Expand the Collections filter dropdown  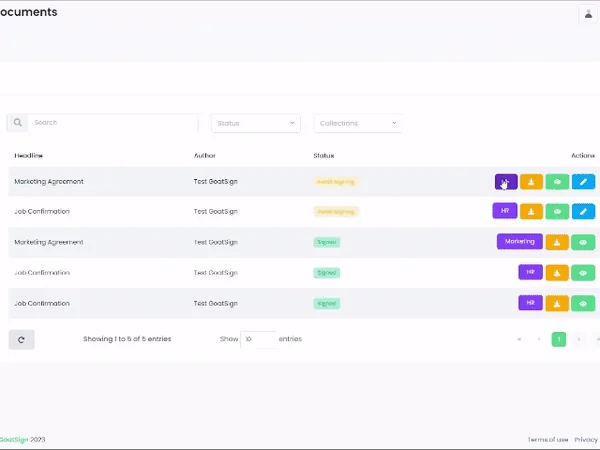click(358, 123)
